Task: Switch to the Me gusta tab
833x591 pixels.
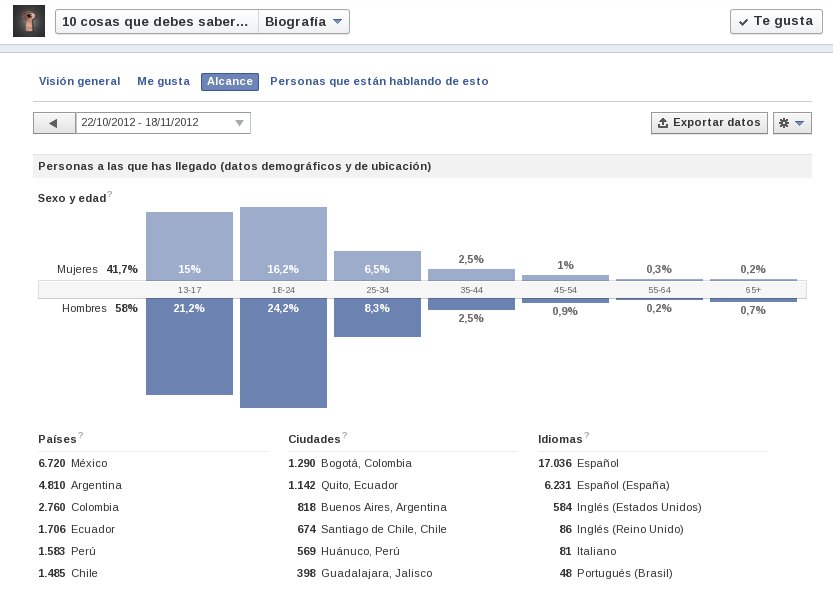Action: coord(164,81)
